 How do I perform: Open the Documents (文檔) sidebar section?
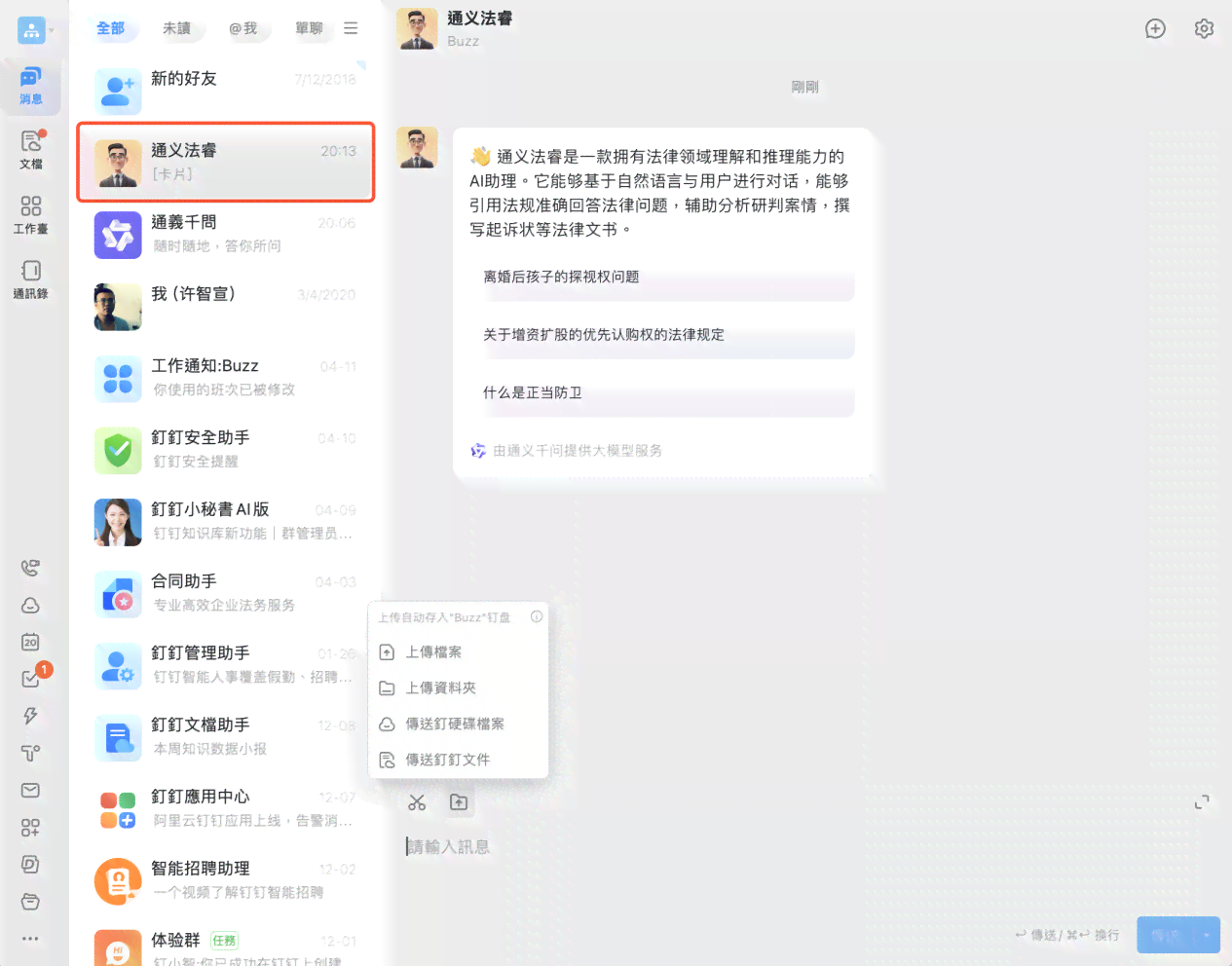[x=31, y=150]
